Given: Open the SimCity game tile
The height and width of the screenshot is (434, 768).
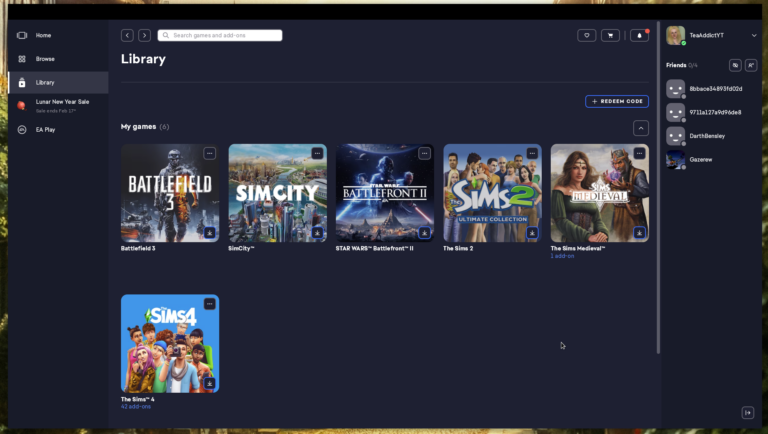Looking at the screenshot, I should 278,193.
